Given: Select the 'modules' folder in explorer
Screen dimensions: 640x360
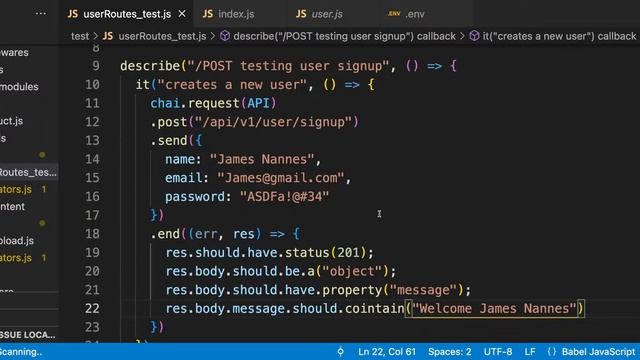Looking at the screenshot, I should [x=19, y=87].
